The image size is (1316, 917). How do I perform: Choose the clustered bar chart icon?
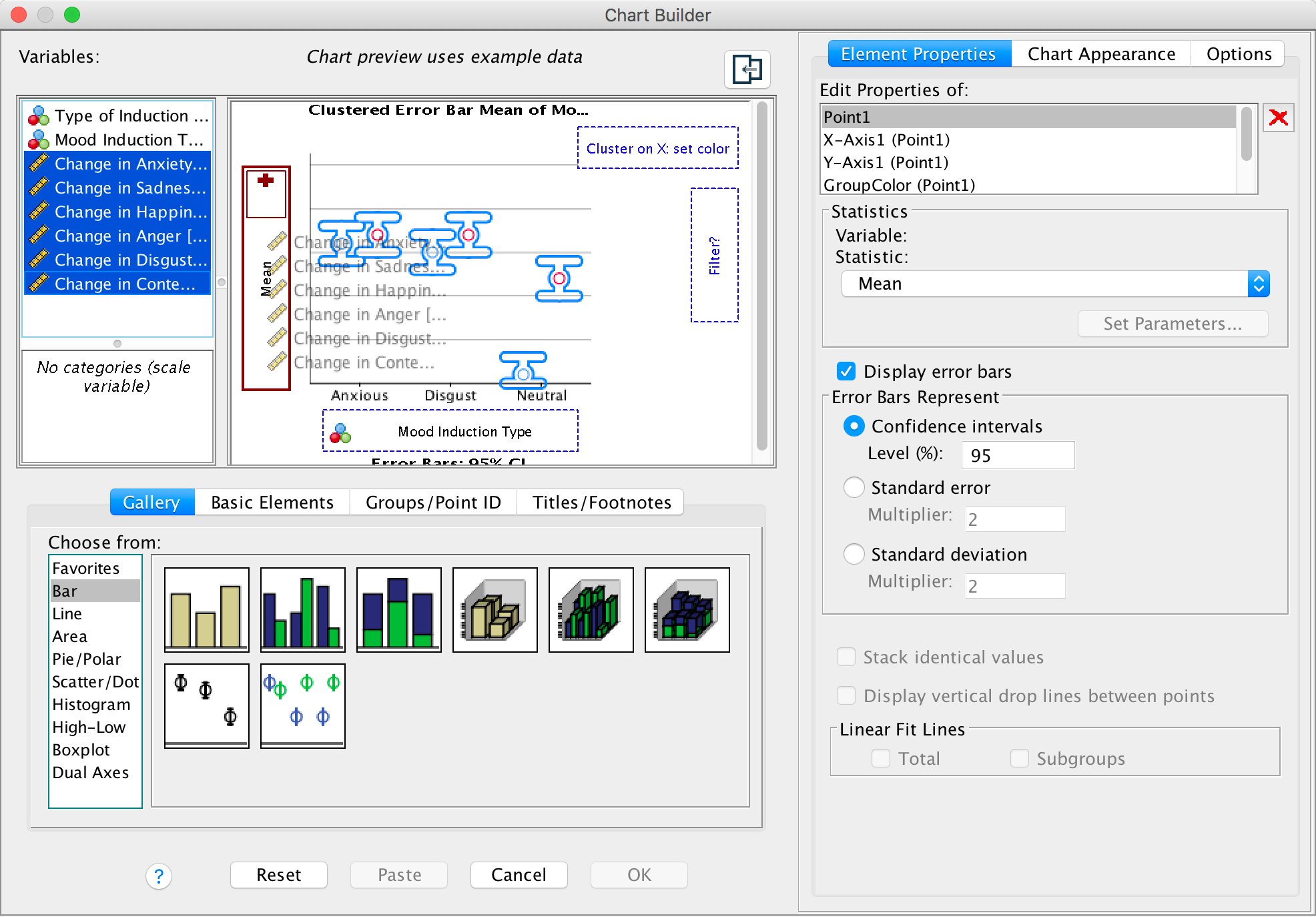click(302, 609)
